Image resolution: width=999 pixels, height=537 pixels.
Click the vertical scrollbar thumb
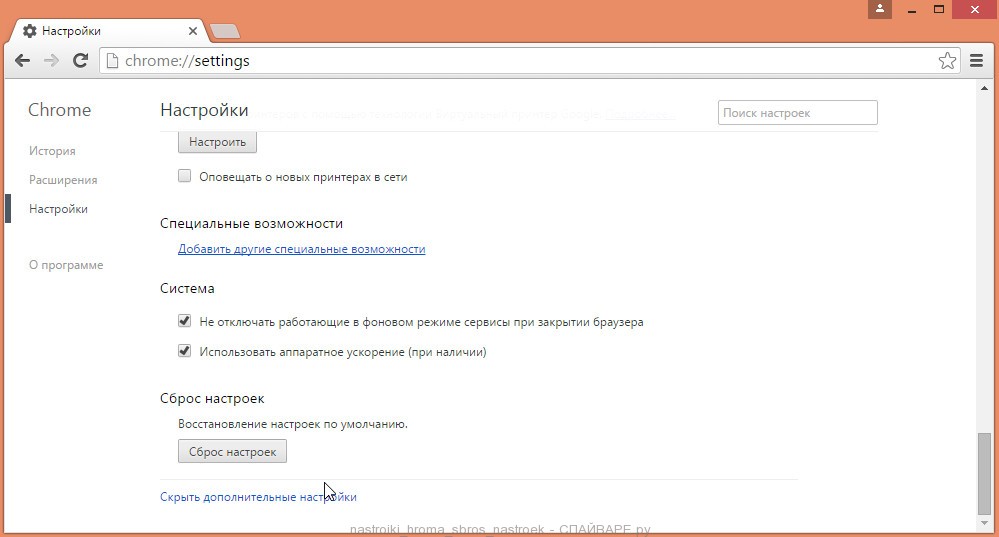click(x=984, y=473)
